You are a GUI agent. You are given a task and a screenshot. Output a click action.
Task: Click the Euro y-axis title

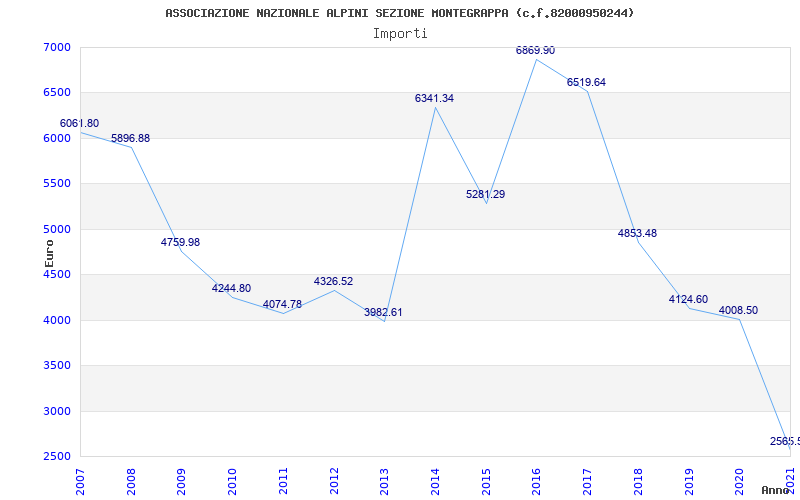coord(49,254)
